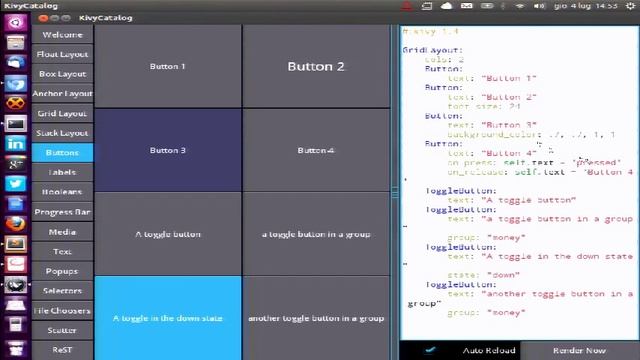Click Render Now
Screen dimensions: 640x360
pos(580,350)
